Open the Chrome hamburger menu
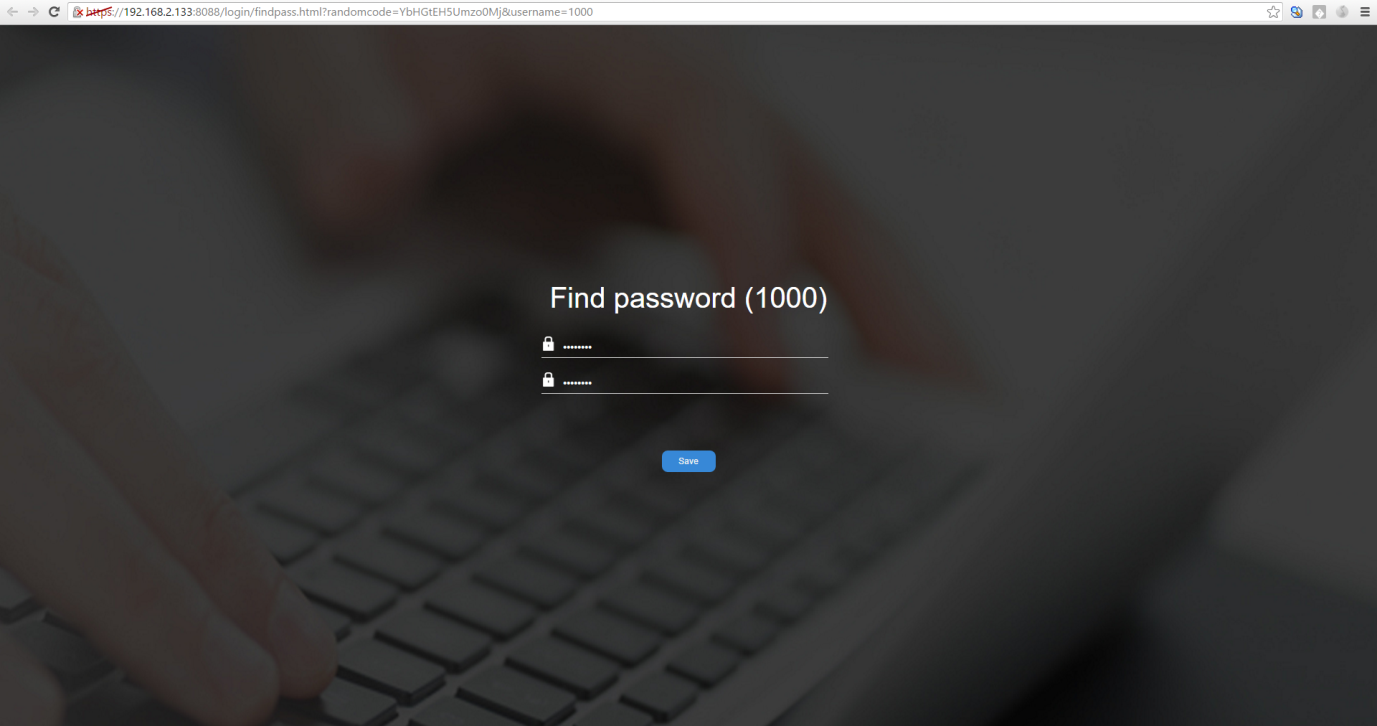 tap(1365, 12)
